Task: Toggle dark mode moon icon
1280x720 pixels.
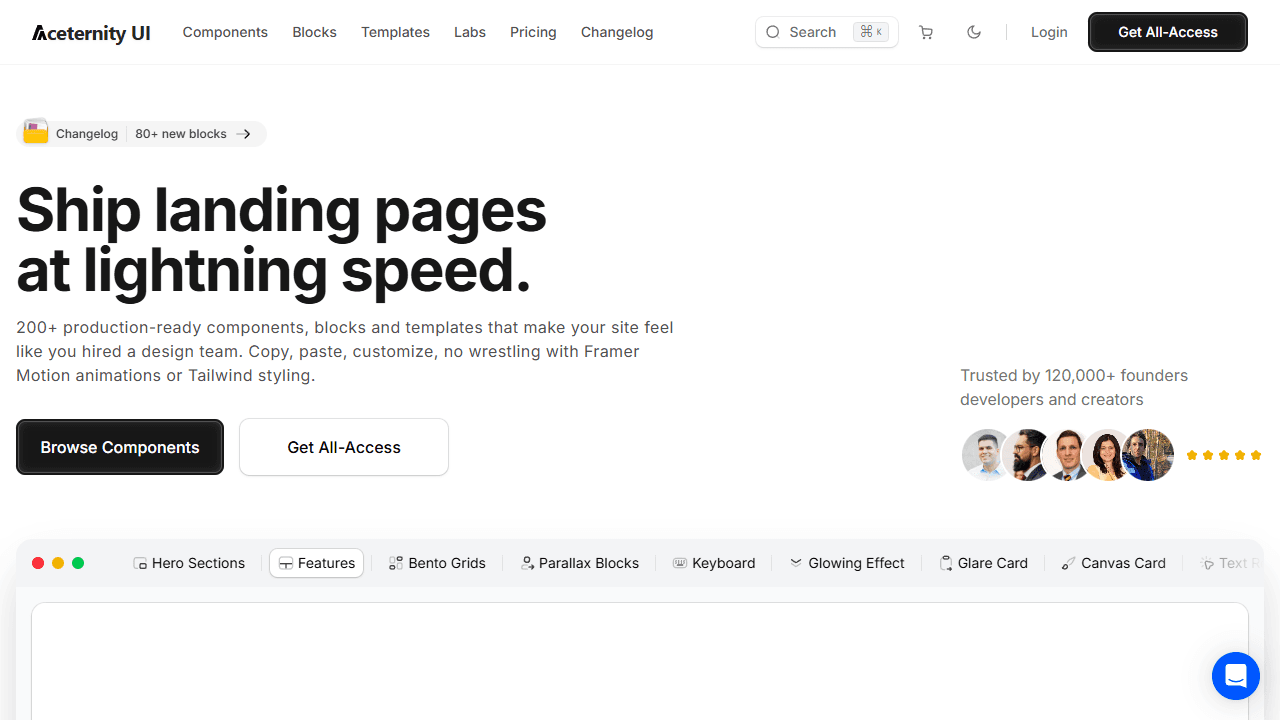Action: click(x=974, y=32)
